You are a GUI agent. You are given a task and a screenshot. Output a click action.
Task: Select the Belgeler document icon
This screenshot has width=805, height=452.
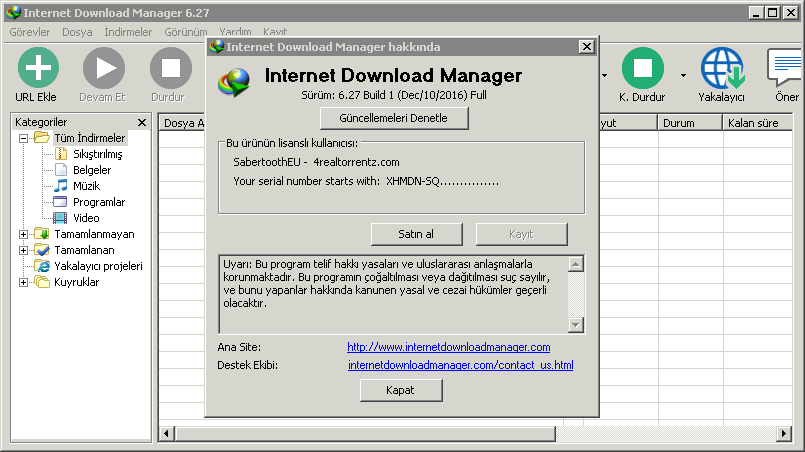61,170
